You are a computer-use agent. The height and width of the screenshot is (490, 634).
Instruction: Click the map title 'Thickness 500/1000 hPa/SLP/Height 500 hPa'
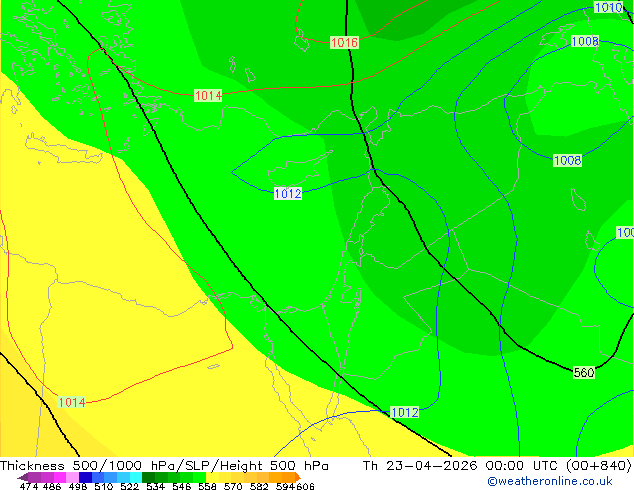[x=164, y=466]
